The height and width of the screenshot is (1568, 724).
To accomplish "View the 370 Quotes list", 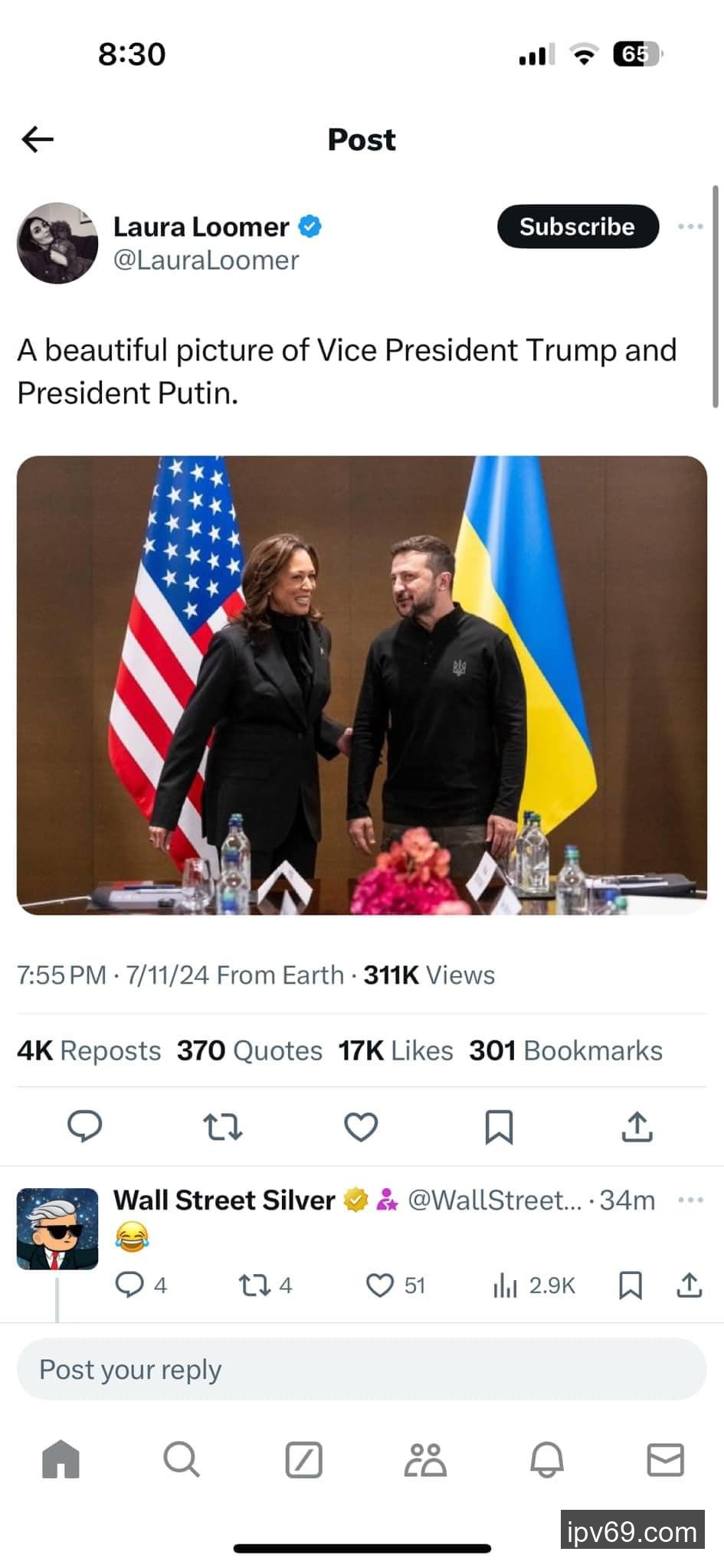I will (x=250, y=1050).
